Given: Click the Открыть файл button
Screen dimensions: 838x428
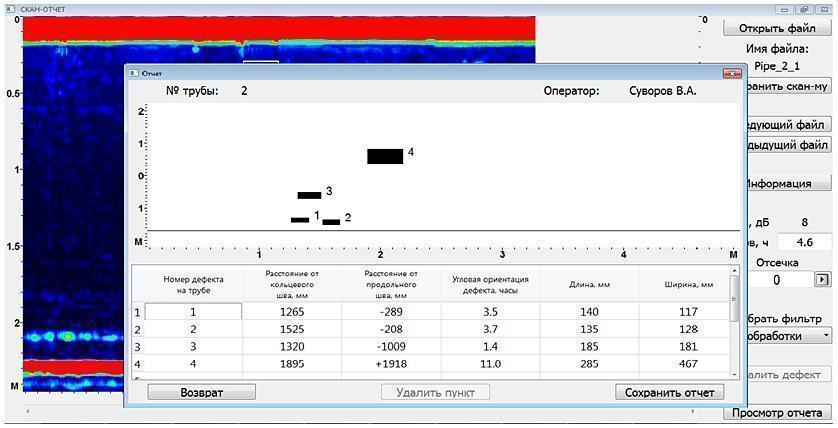Looking at the screenshot, I should (x=776, y=28).
